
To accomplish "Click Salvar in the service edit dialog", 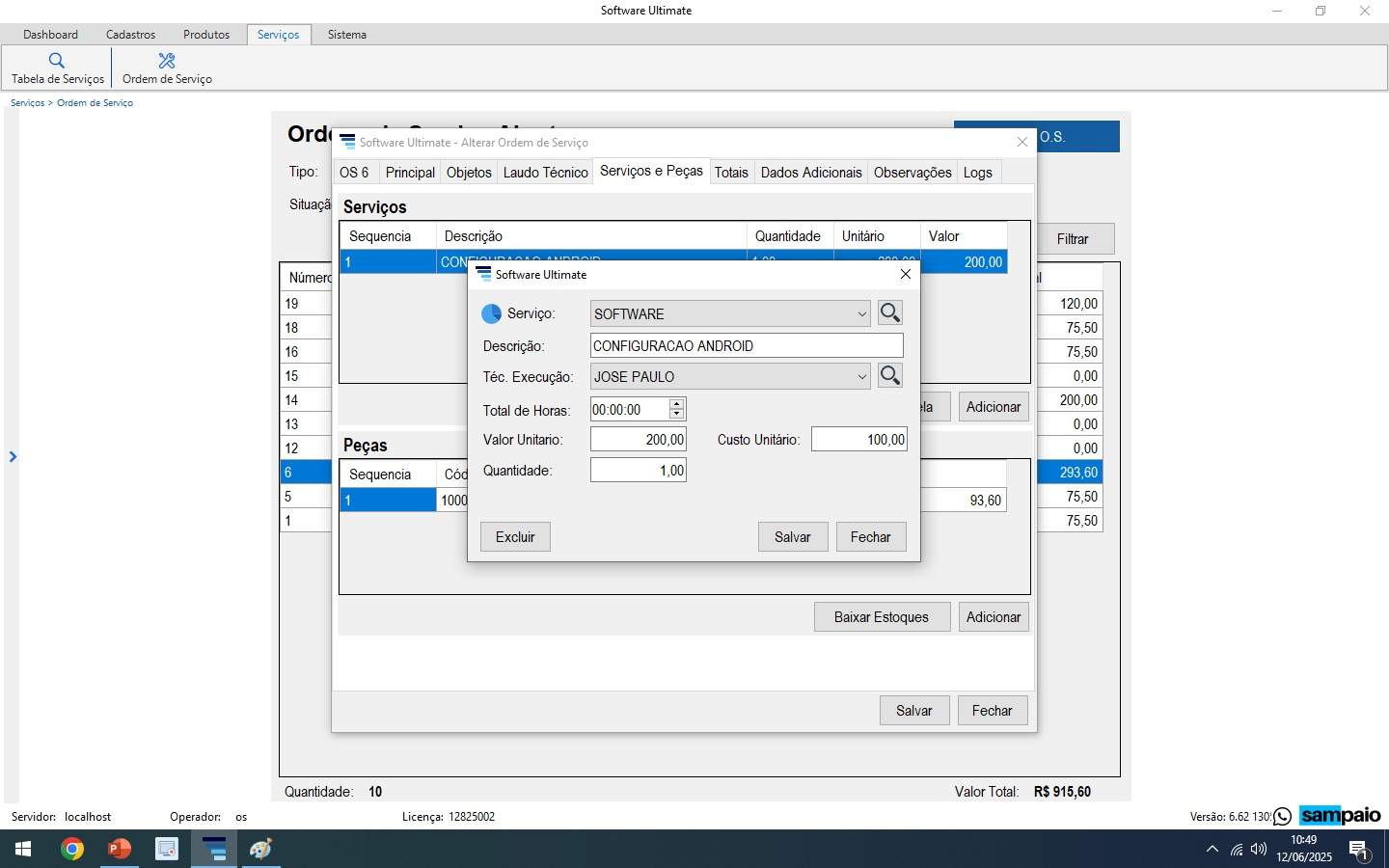I will click(x=793, y=537).
